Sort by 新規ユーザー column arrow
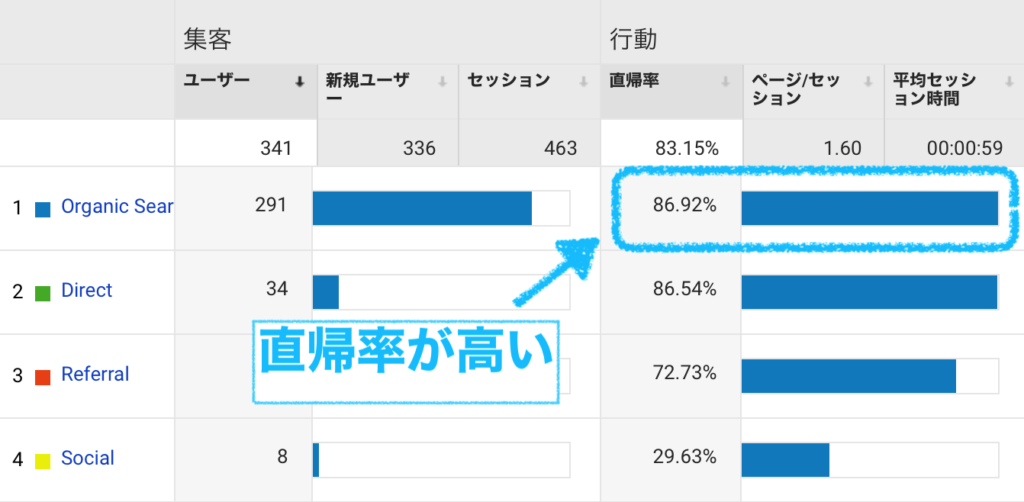Screen dimensions: 1024x502 click(442, 83)
